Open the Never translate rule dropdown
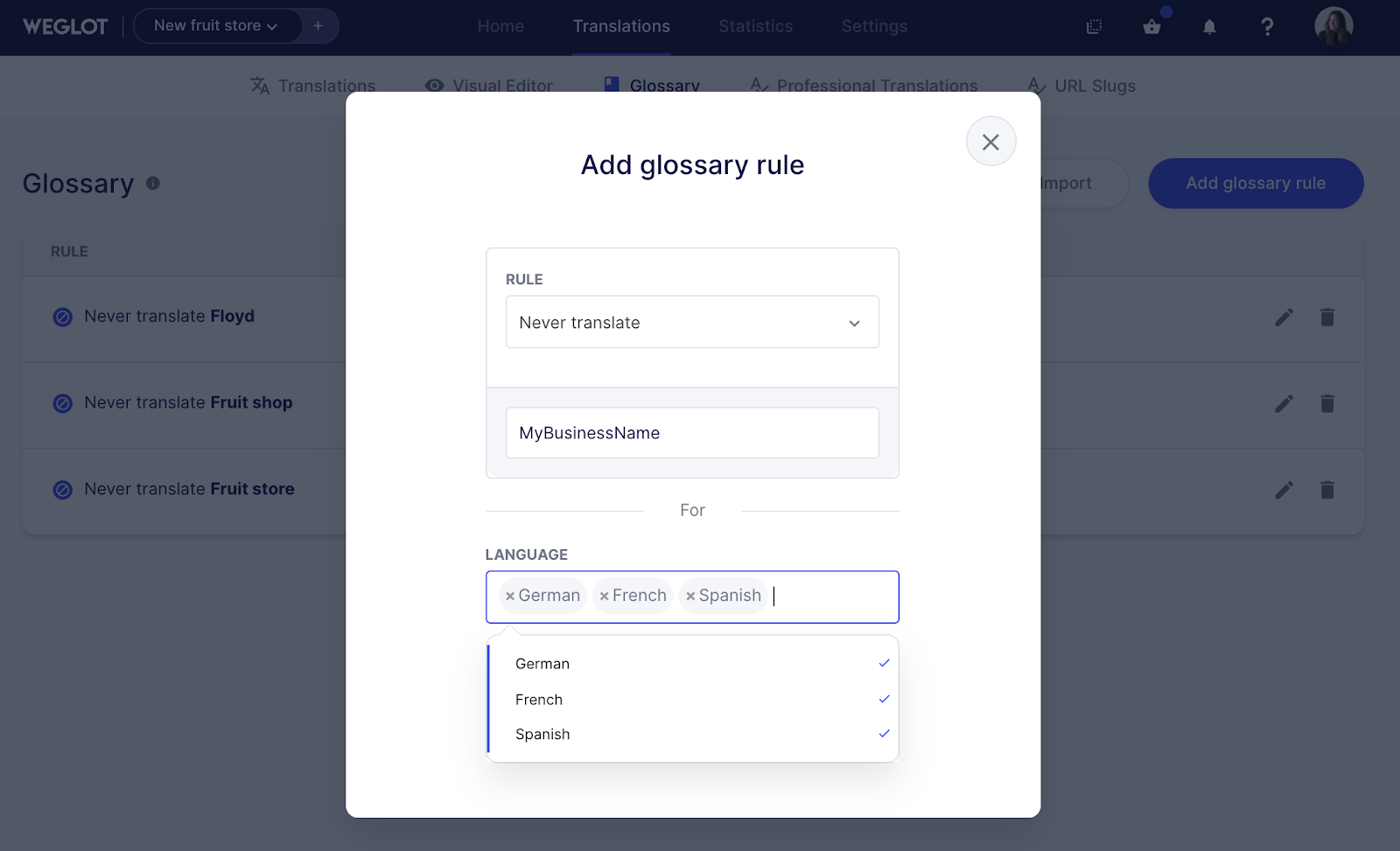Screen dimensions: 1400x851 (x=692, y=322)
